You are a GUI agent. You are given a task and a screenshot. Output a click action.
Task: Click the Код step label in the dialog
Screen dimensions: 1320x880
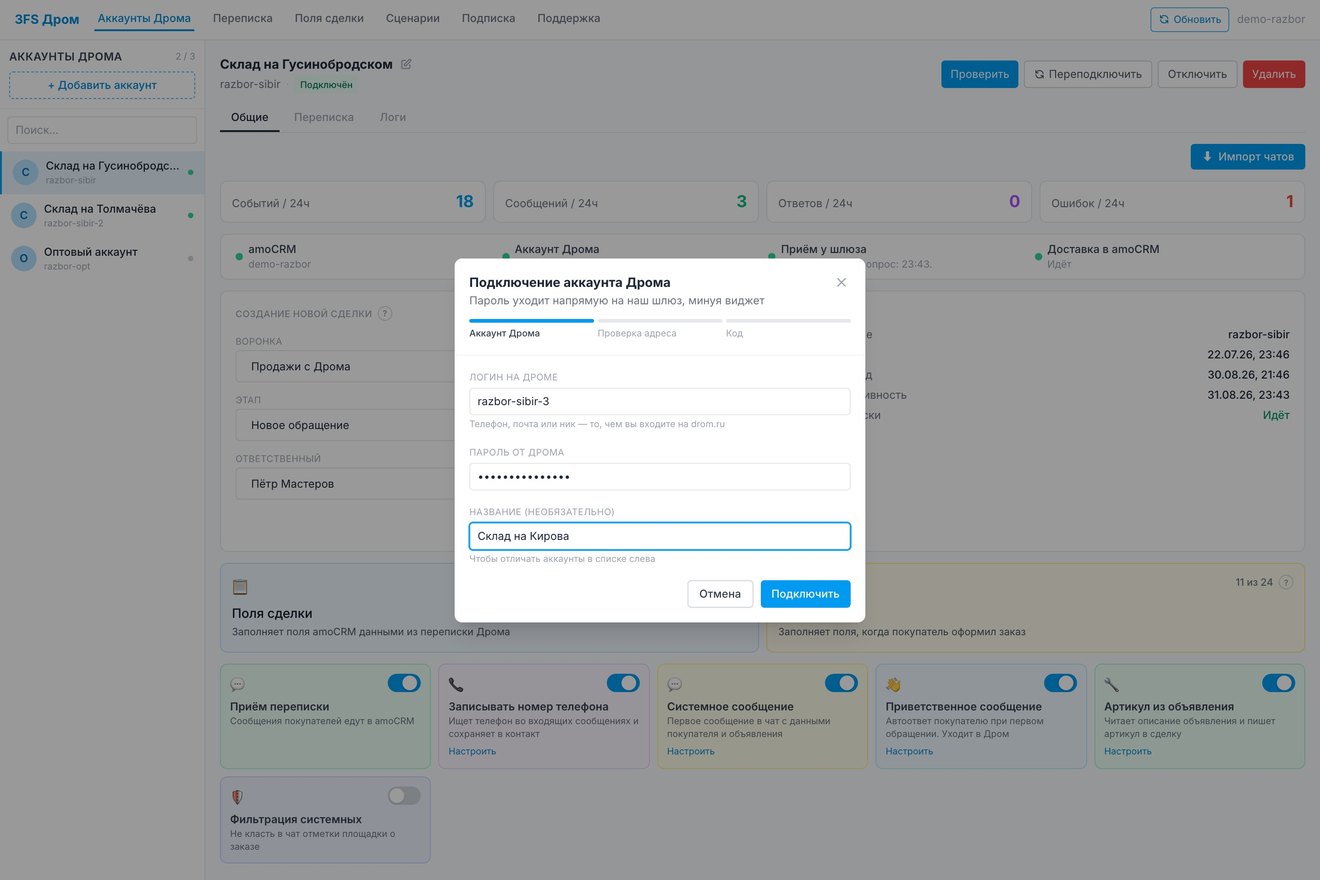[734, 333]
